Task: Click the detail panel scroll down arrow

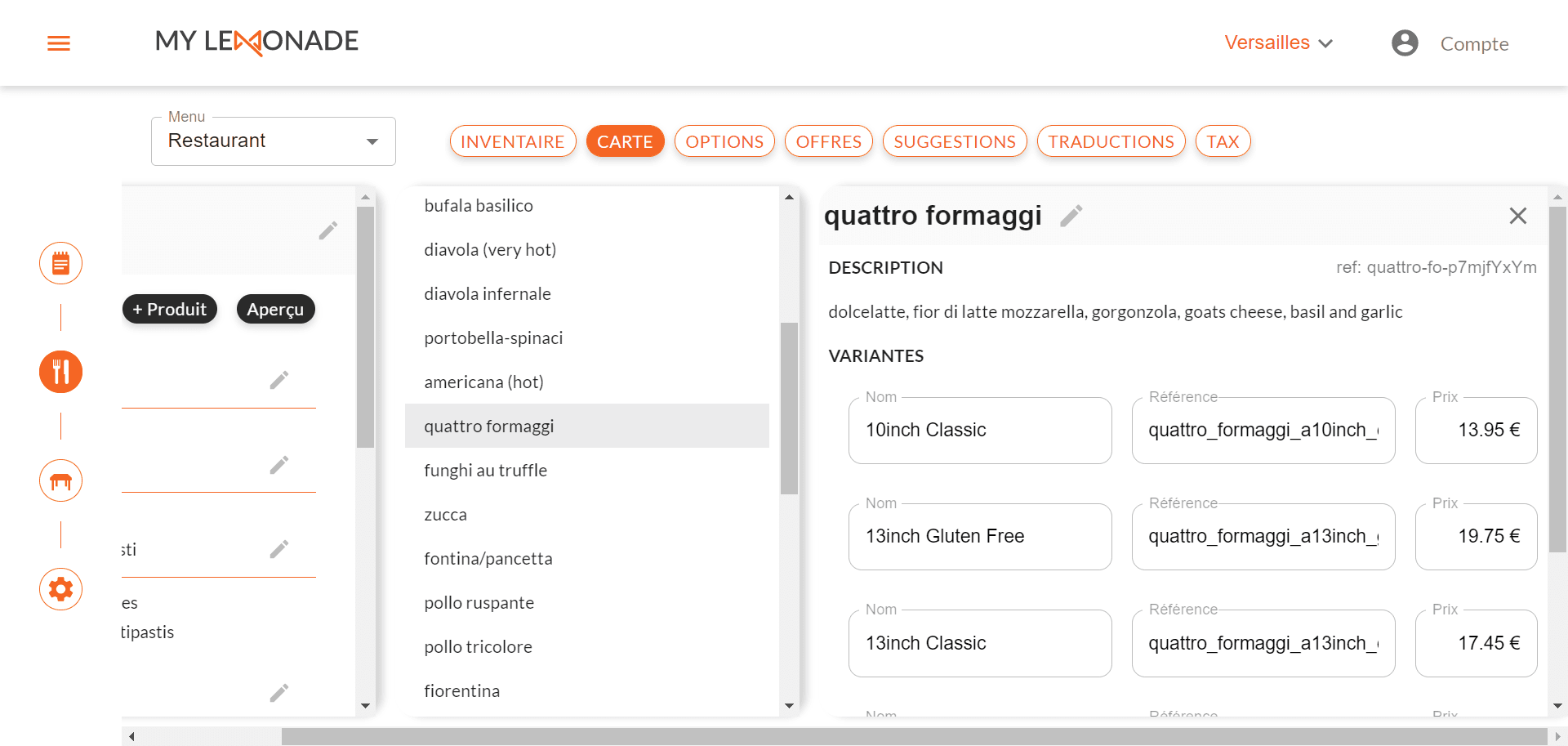Action: point(1558,706)
